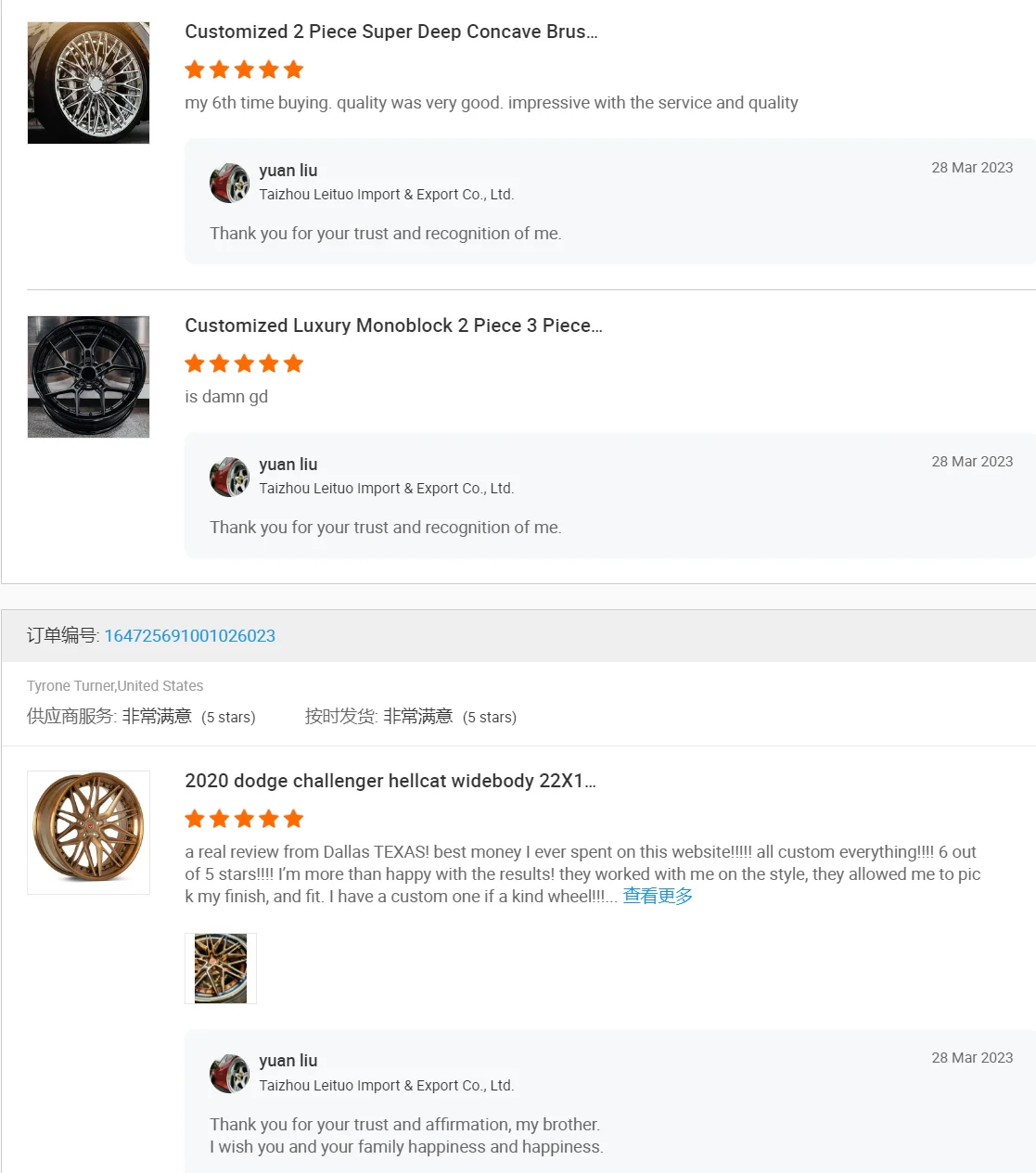Open the bronze hellcat wheel product thumbnail
Screen dimensions: 1036x1173
(88, 832)
